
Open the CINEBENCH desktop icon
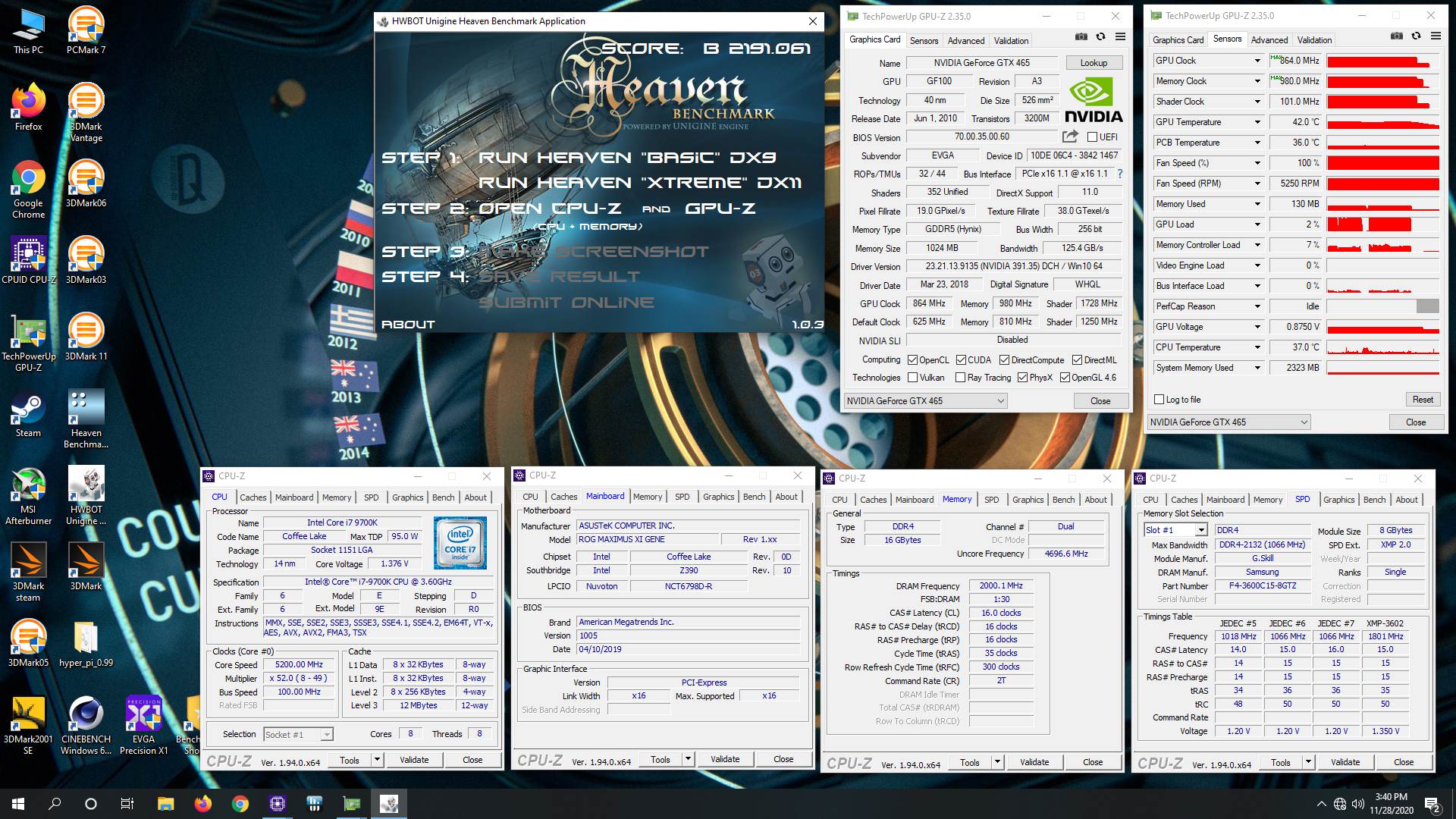[86, 724]
